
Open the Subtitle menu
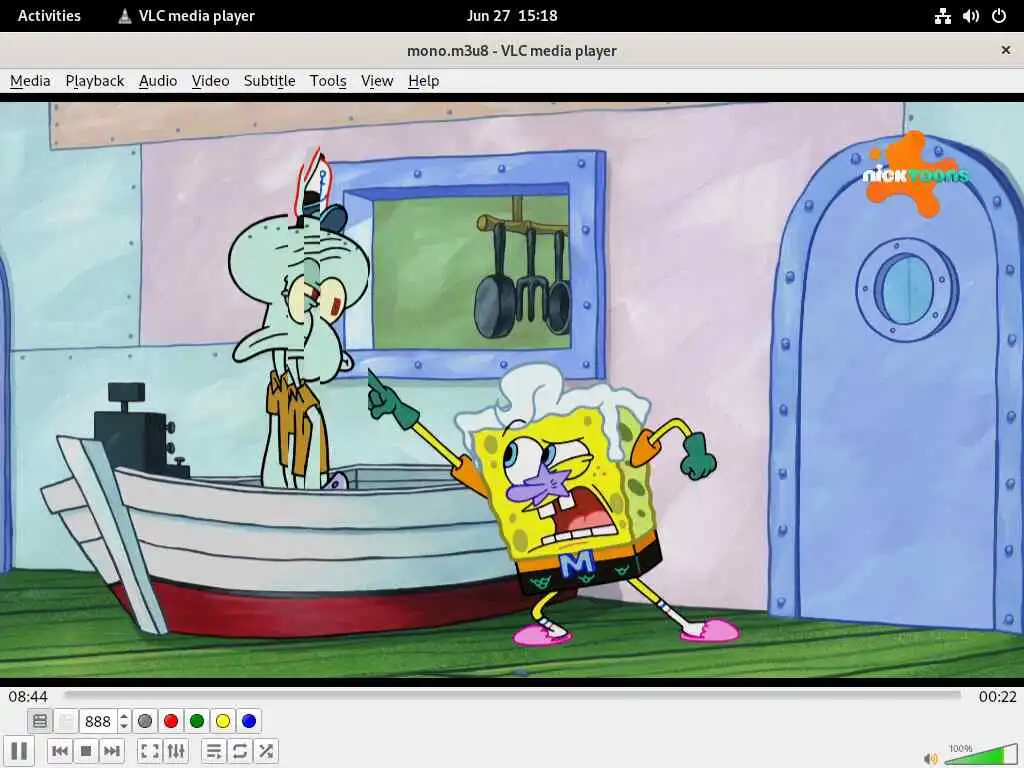(x=269, y=81)
